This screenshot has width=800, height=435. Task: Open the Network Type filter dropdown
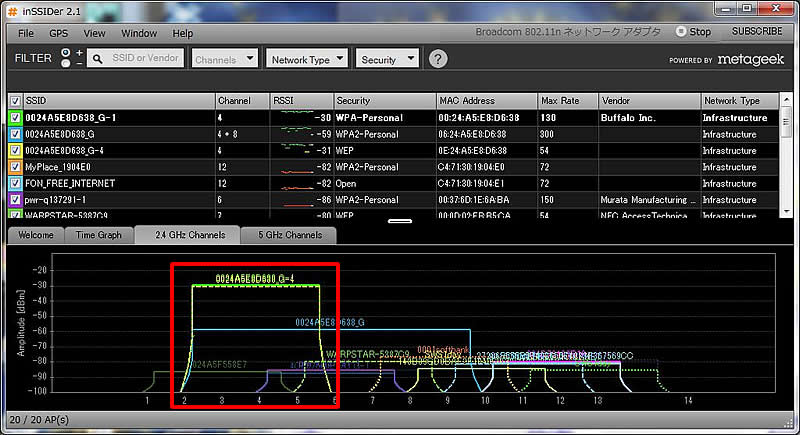[x=307, y=59]
